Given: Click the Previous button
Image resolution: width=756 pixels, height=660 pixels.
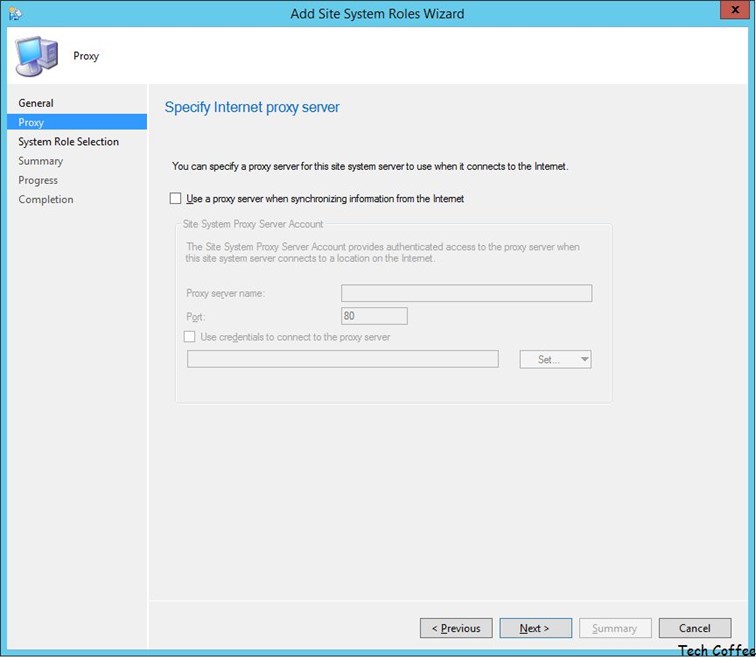Looking at the screenshot, I should point(456,629).
